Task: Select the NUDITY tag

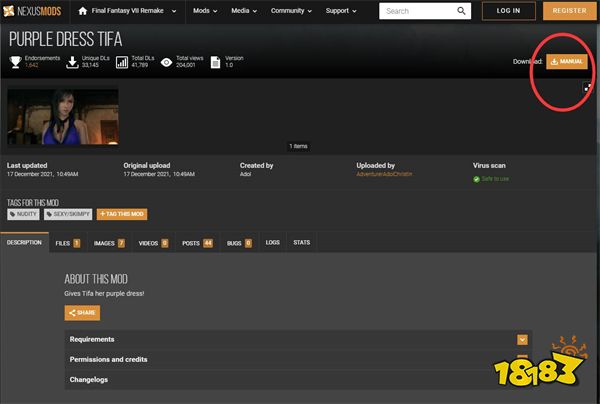Action: click(23, 214)
